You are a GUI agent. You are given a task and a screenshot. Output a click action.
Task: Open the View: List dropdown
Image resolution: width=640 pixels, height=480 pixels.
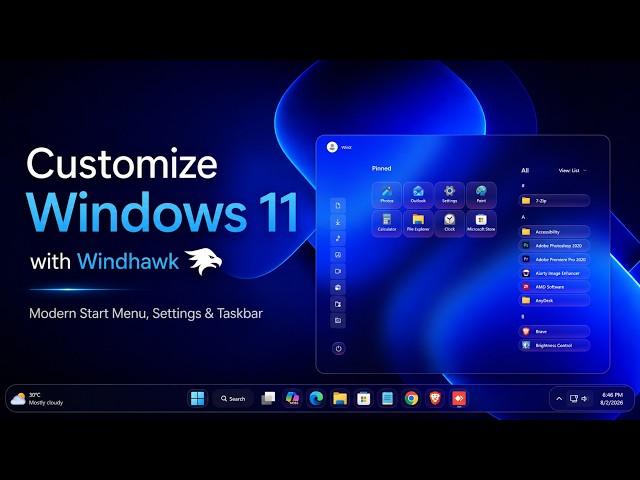tap(572, 171)
